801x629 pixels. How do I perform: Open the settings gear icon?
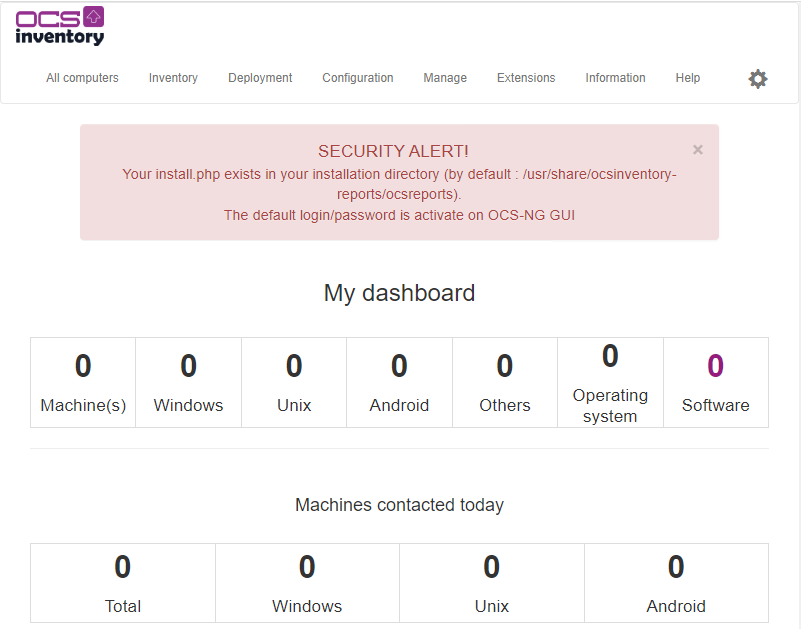click(x=758, y=79)
